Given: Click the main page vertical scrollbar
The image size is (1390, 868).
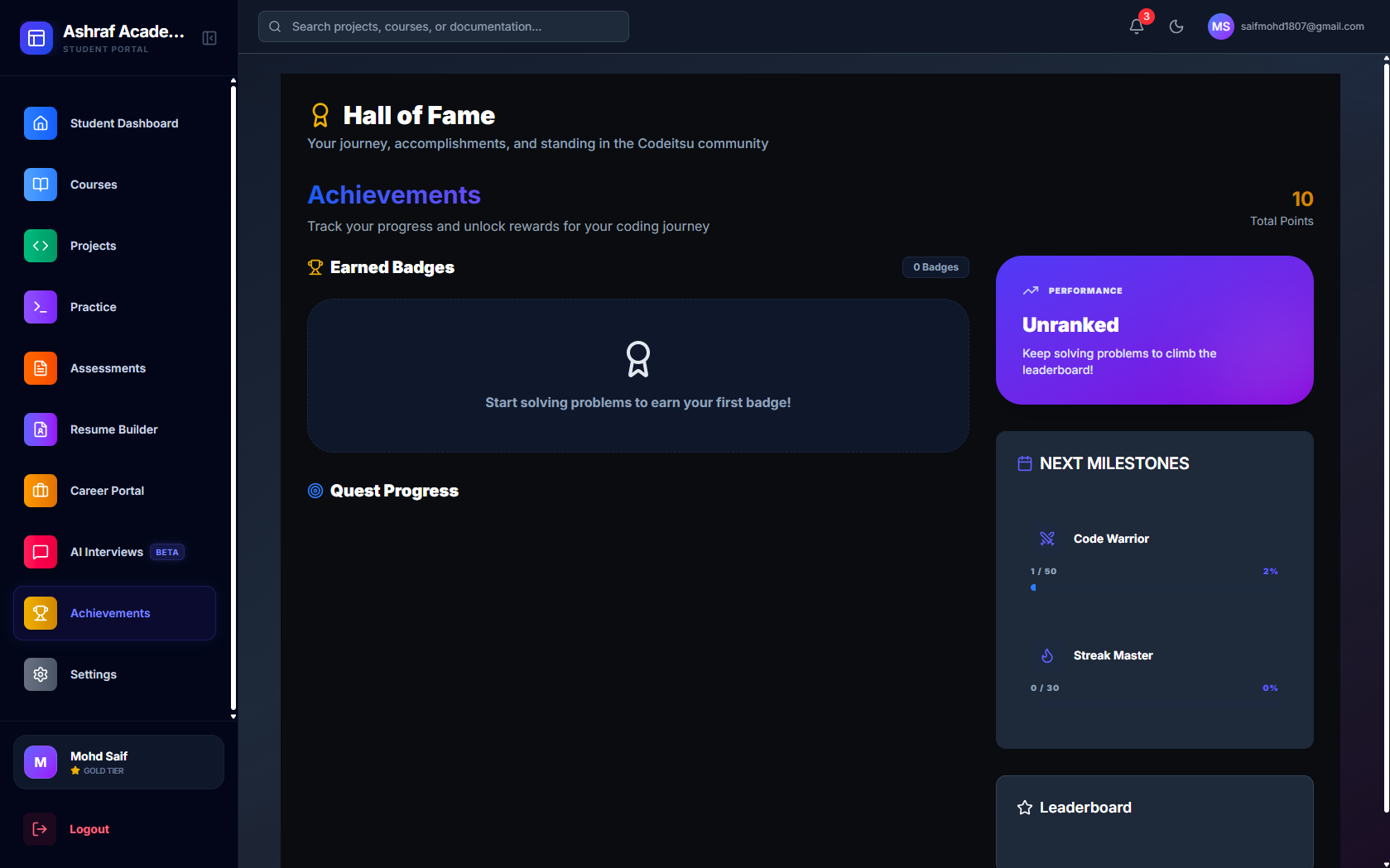Looking at the screenshot, I should (x=1386, y=439).
